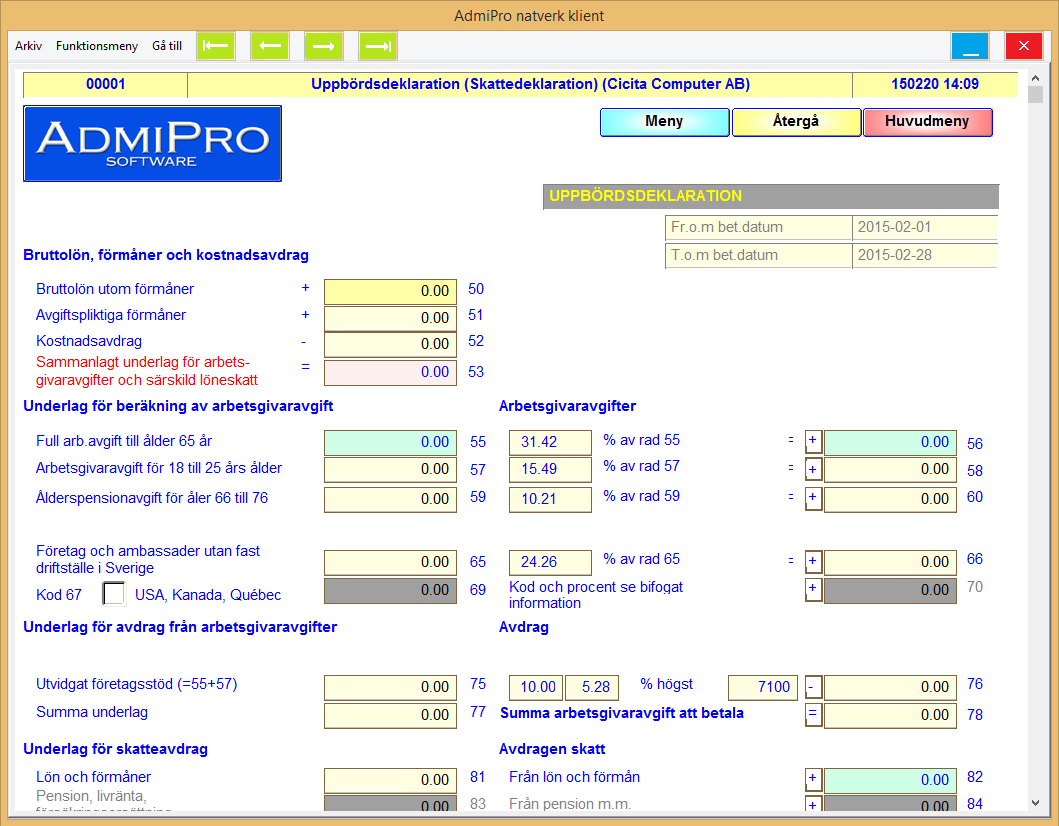The image size is (1059, 826).
Task: Select the Bruttolön utom förmåner field
Action: [x=390, y=292]
